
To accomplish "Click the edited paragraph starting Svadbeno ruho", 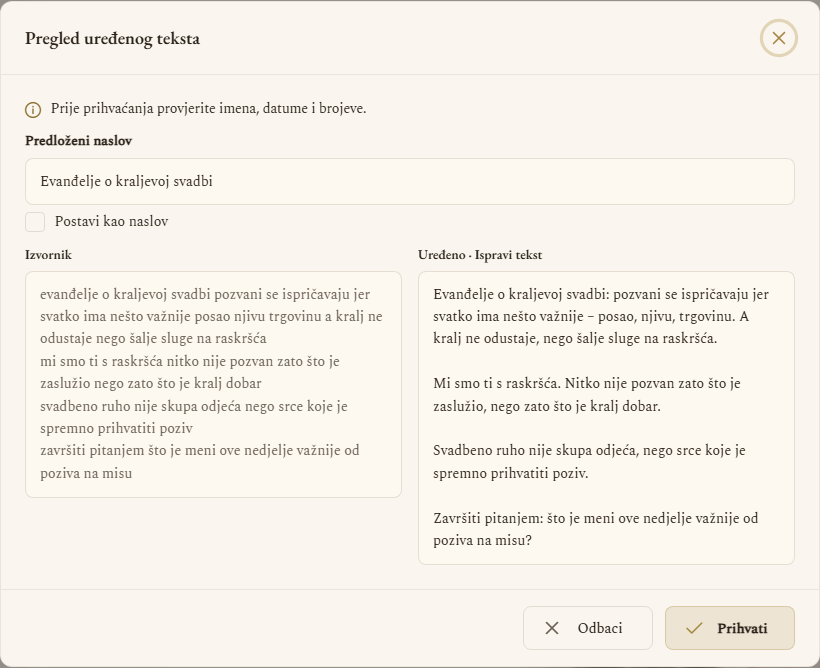I will pos(589,461).
